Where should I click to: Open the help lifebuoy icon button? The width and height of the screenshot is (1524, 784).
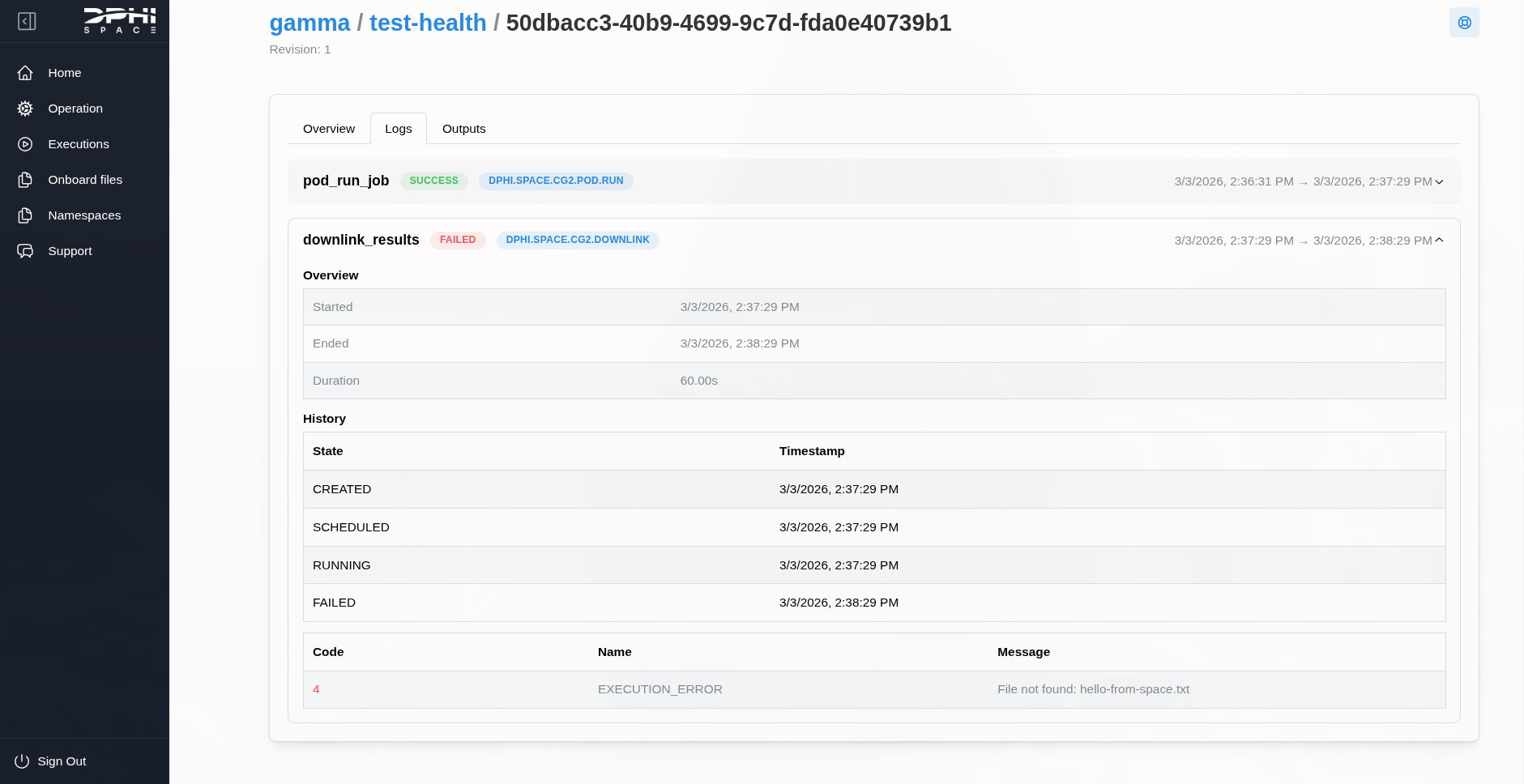tap(1464, 23)
